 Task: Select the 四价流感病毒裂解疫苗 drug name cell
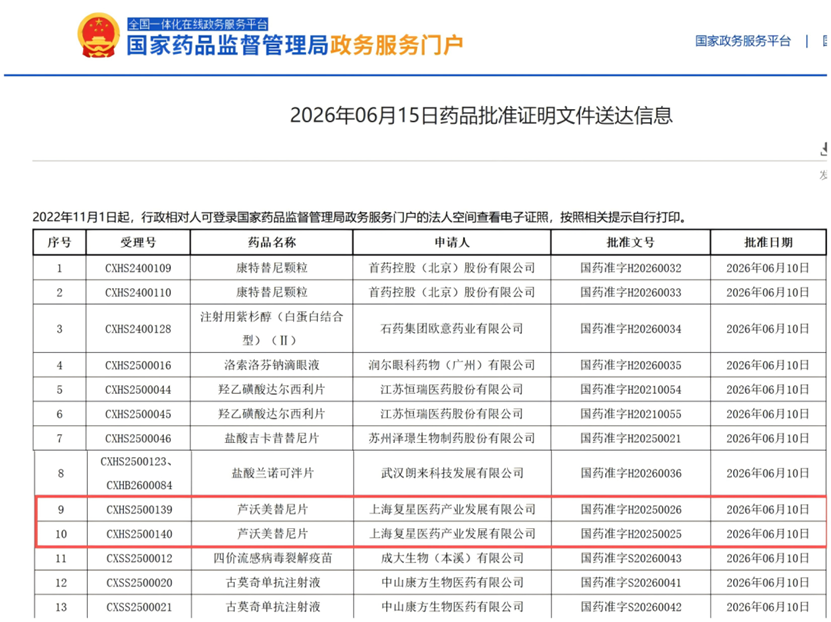[272, 558]
